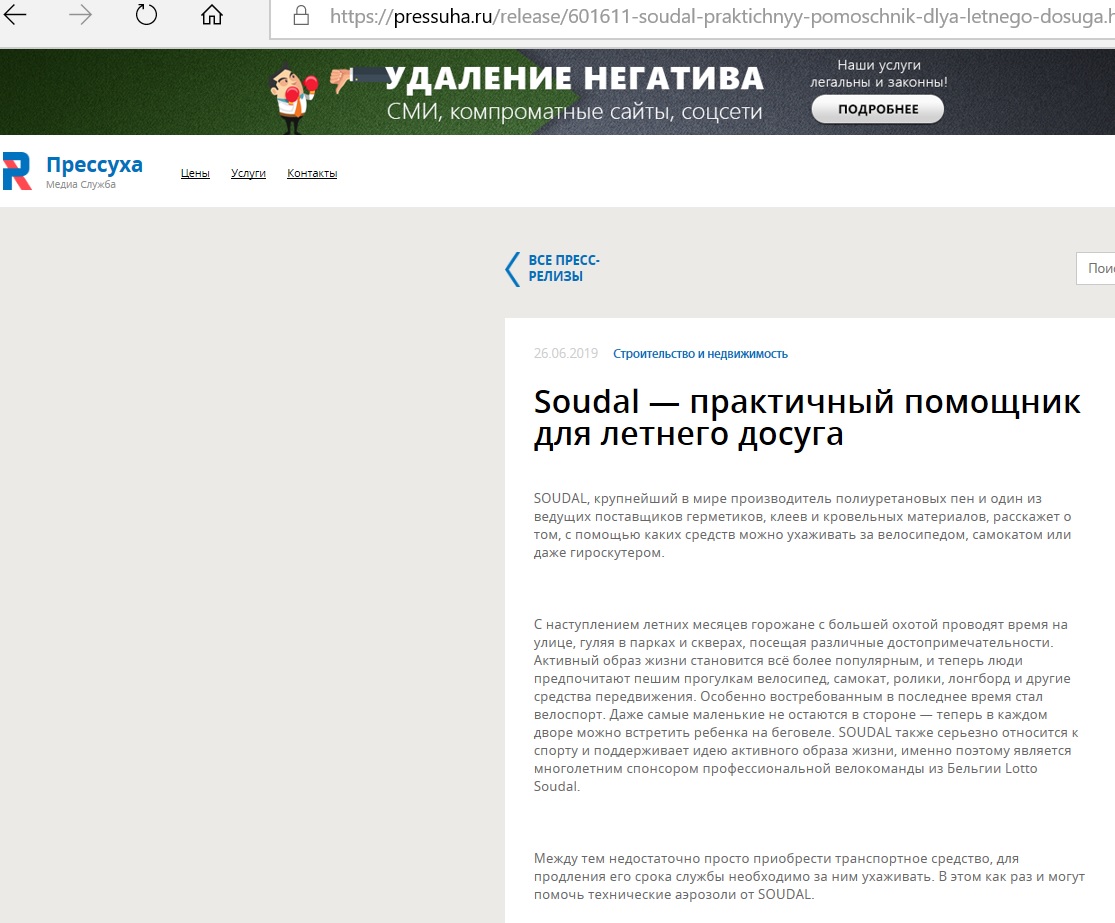Viewport: 1115px width, 923px height.
Task: Open the browser home page icon
Action: (212, 15)
